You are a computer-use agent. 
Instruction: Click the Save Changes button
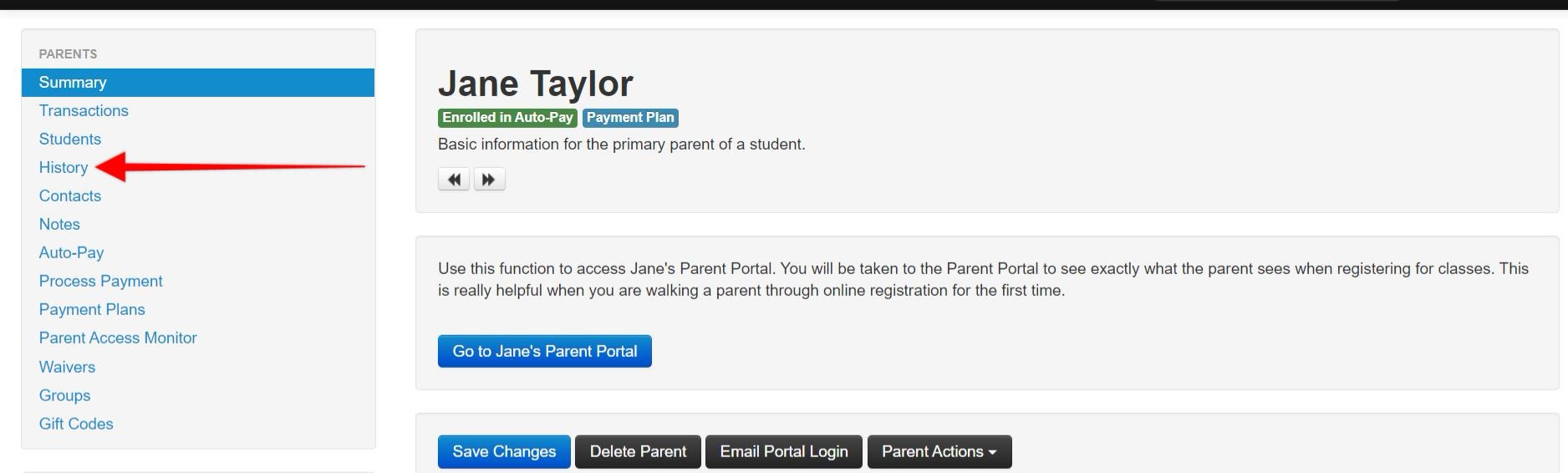pyautogui.click(x=504, y=452)
